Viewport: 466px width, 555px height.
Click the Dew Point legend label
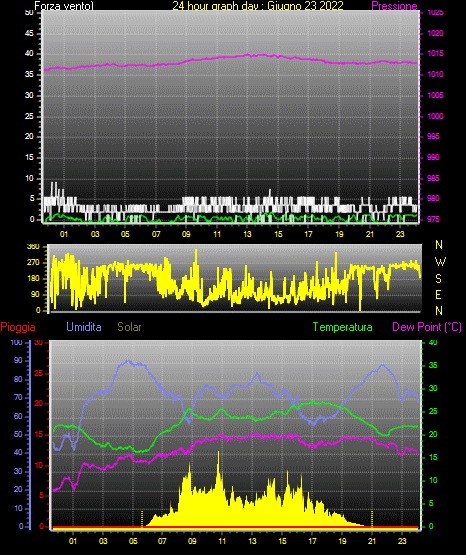pyautogui.click(x=427, y=327)
